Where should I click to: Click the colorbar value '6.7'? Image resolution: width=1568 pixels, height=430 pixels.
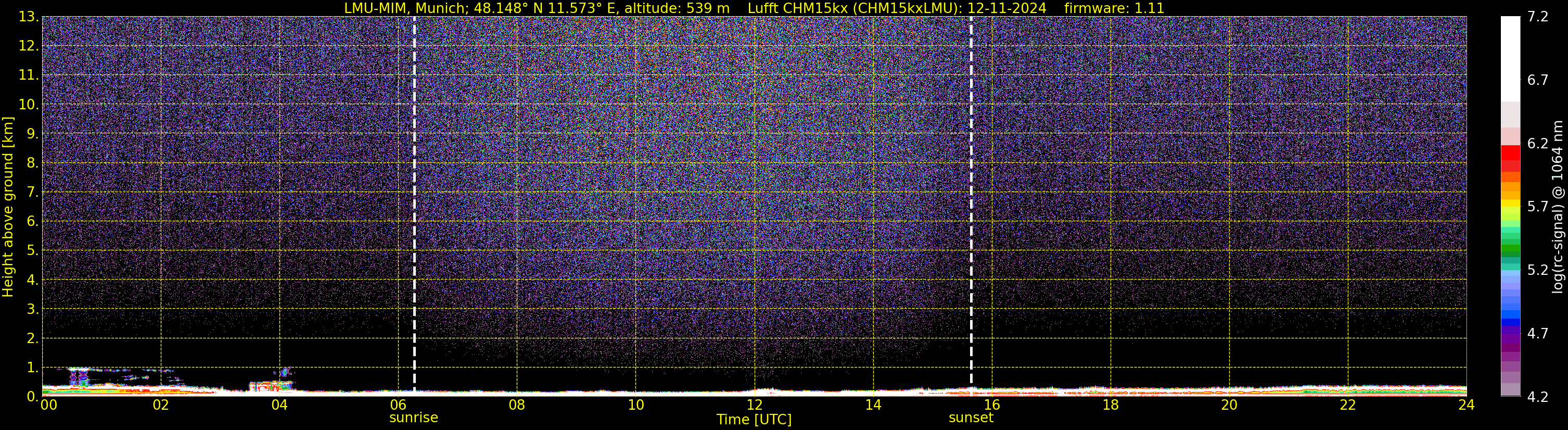pyautogui.click(x=1538, y=80)
